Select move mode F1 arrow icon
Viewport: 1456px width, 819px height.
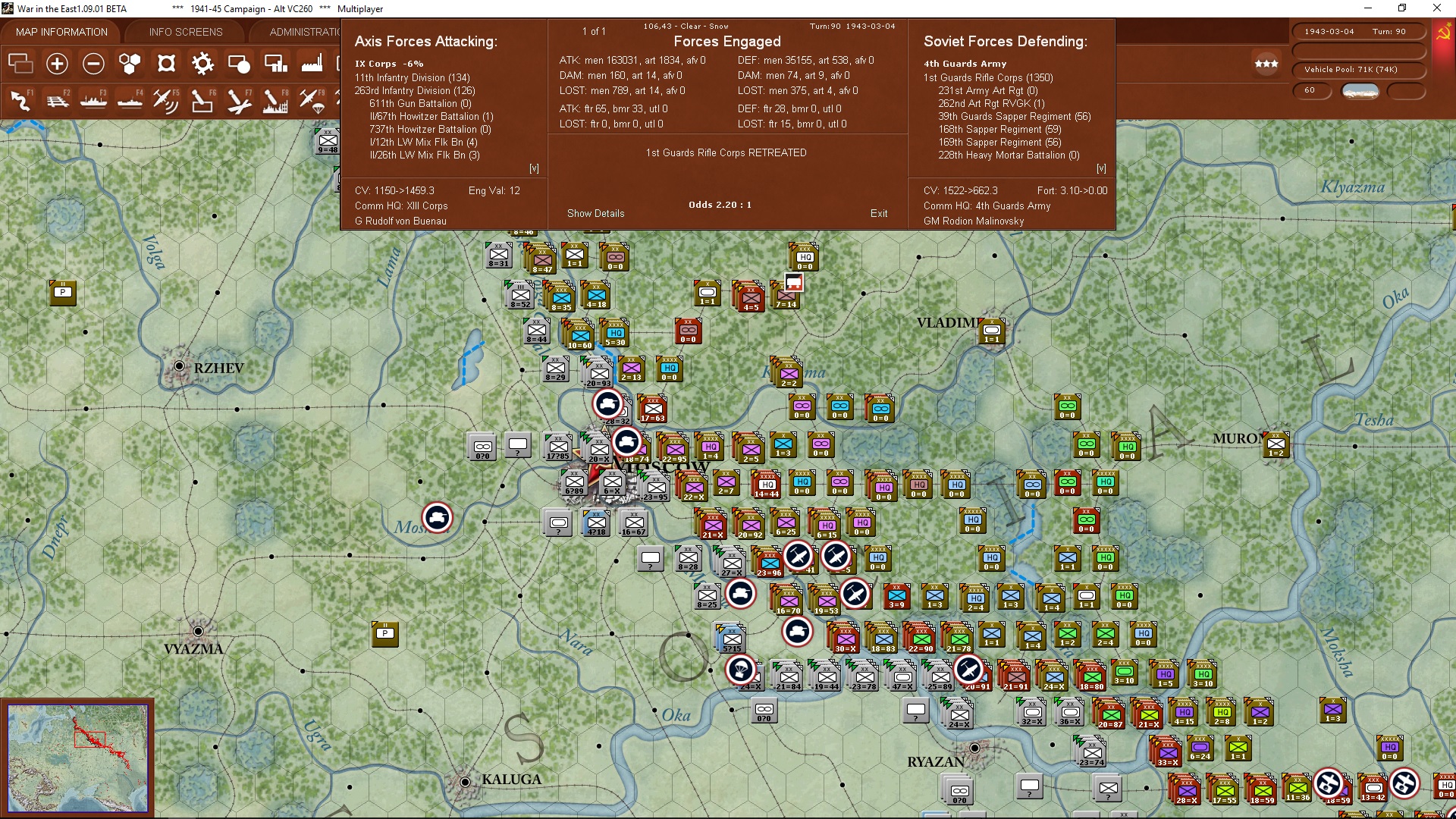tap(20, 100)
